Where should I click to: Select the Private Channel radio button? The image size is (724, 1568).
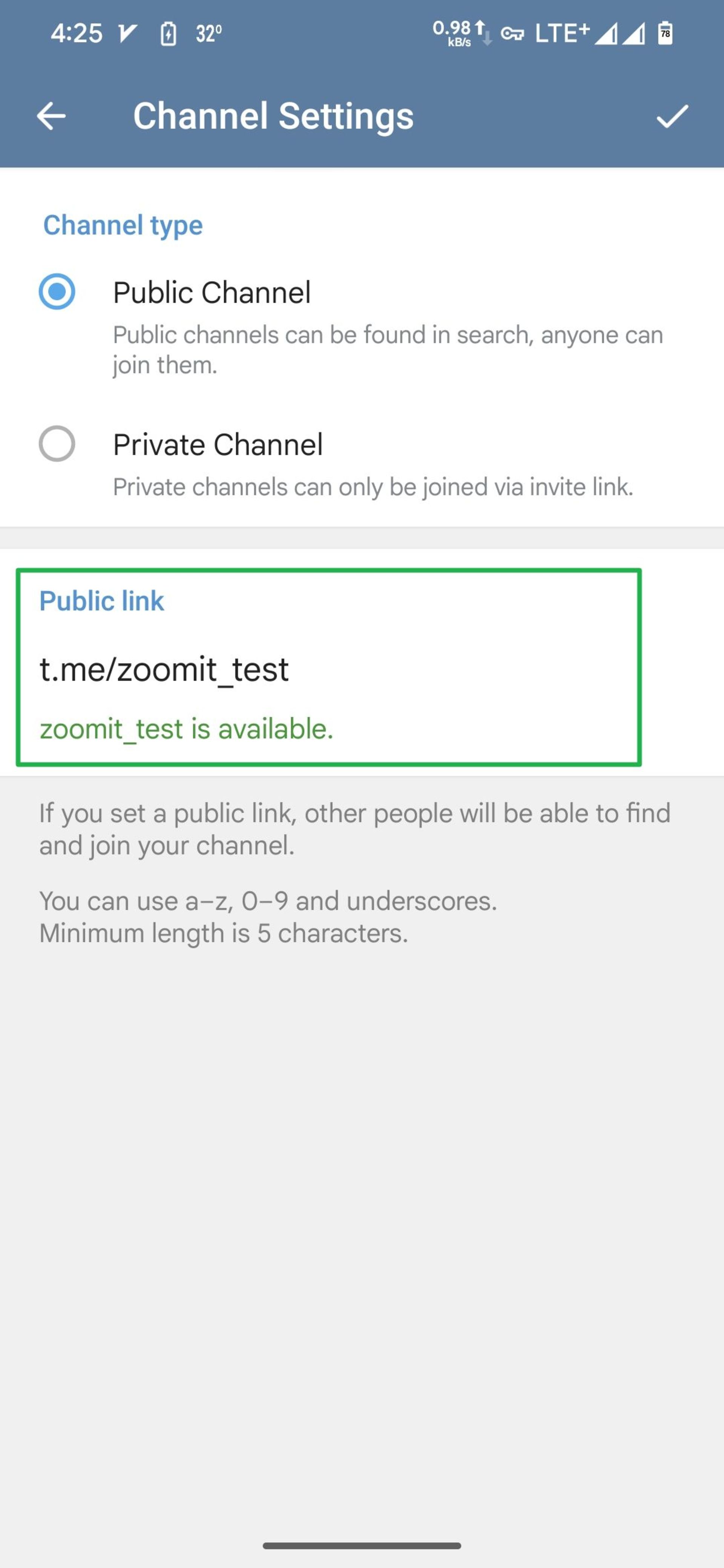point(57,443)
